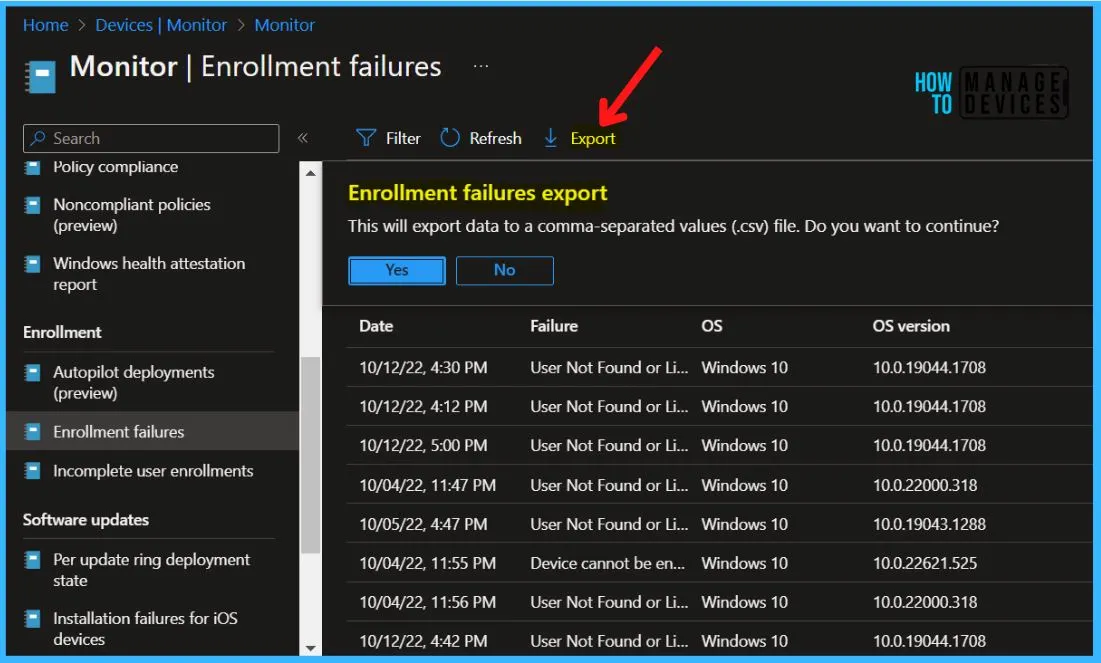Click the Monitor page notebook icon
This screenshot has height=663, width=1101.
pyautogui.click(x=41, y=77)
